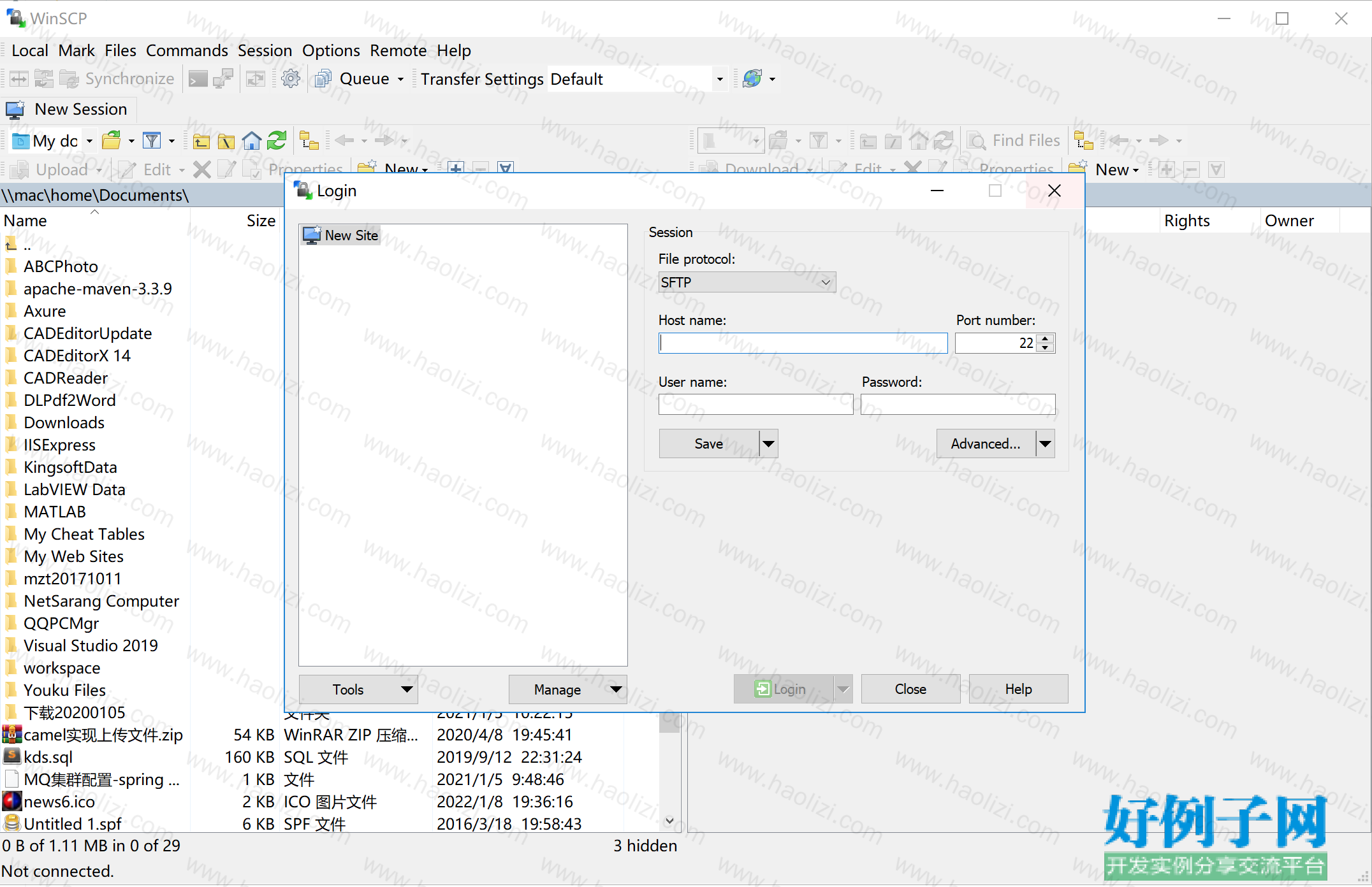Click the Synchronize Browsing icon

tap(256, 79)
